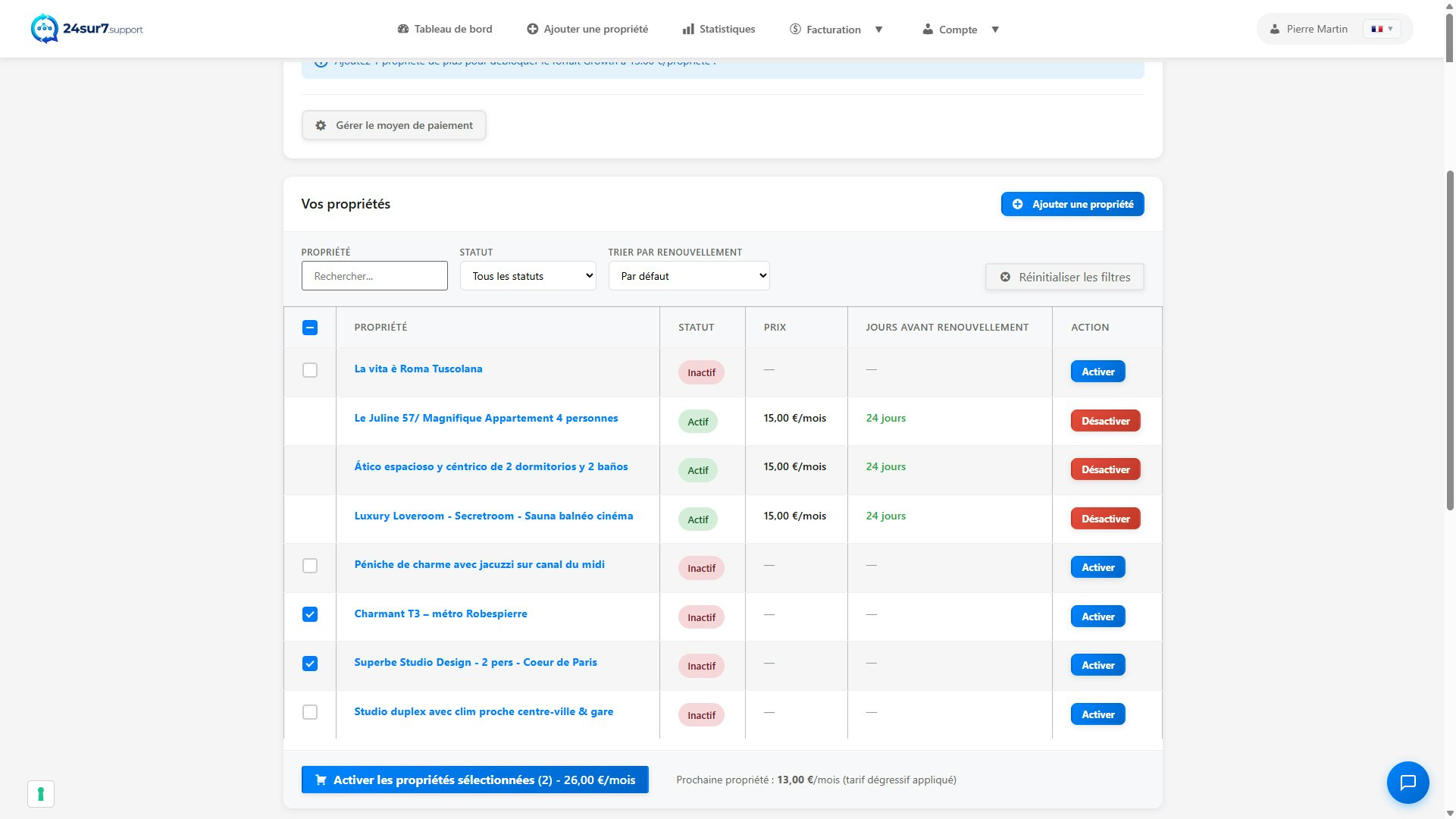The image size is (1456, 819).
Task: Deactivate the Luxury Loveroom property
Action: pyautogui.click(x=1104, y=519)
